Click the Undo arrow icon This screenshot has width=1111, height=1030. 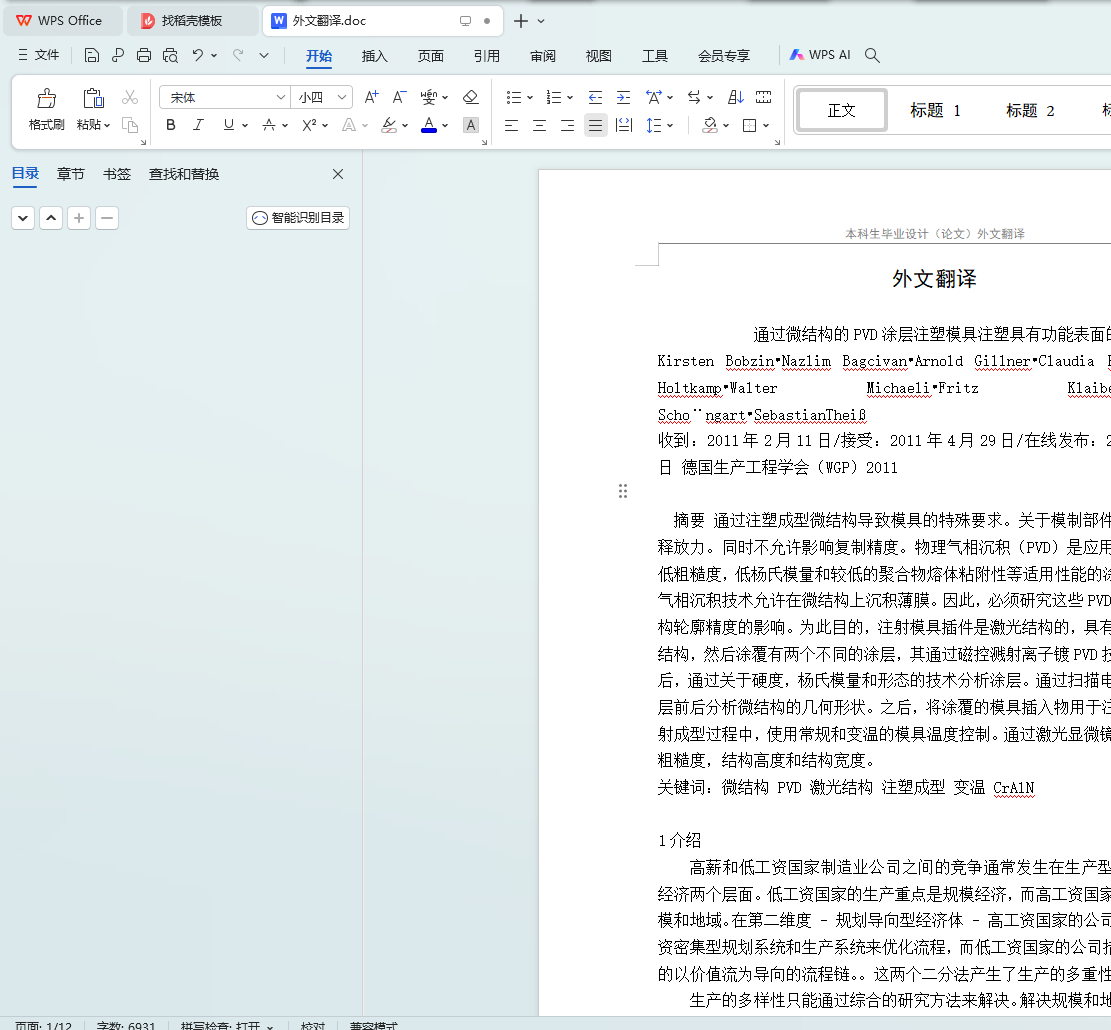point(198,55)
